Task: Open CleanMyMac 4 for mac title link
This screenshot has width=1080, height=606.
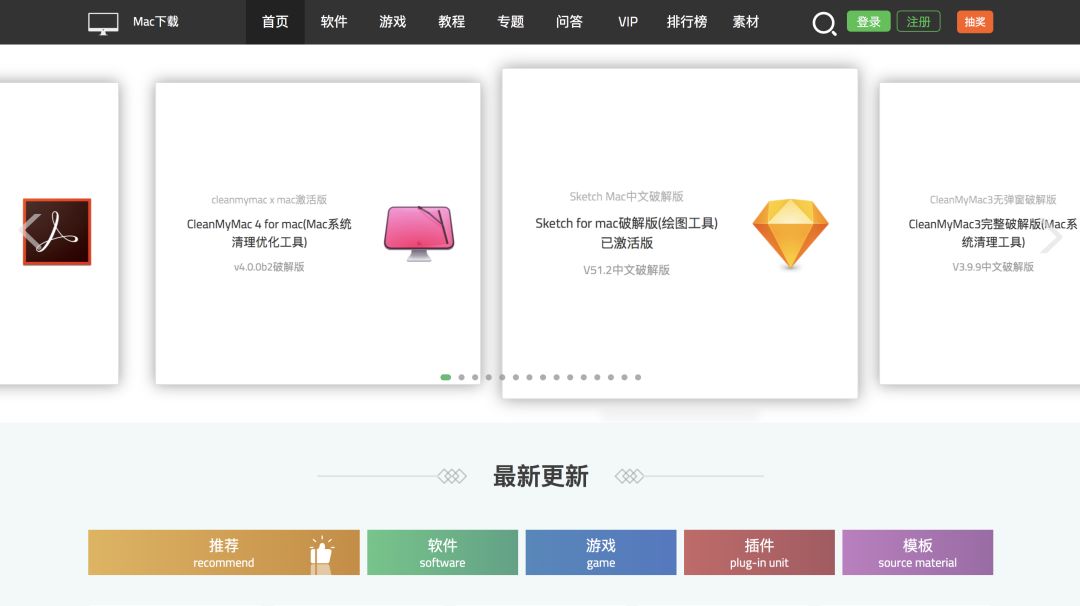Action: (269, 233)
